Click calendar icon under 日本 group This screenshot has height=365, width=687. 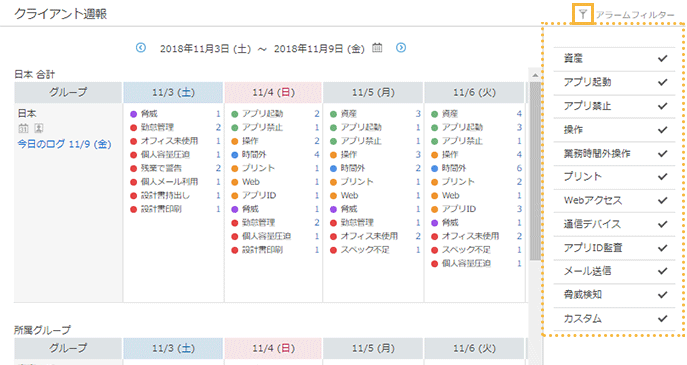pyautogui.click(x=23, y=128)
